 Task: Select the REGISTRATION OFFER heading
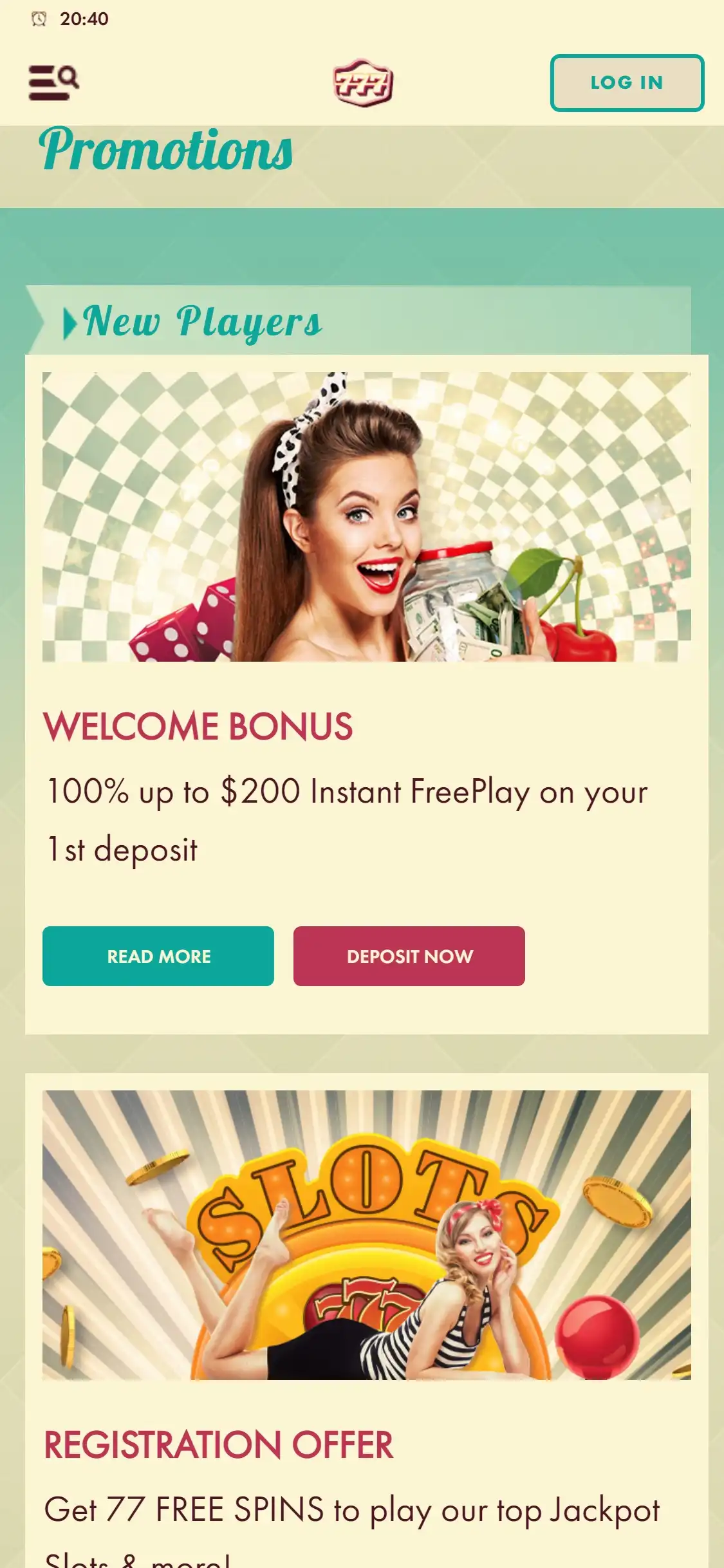tap(218, 1445)
